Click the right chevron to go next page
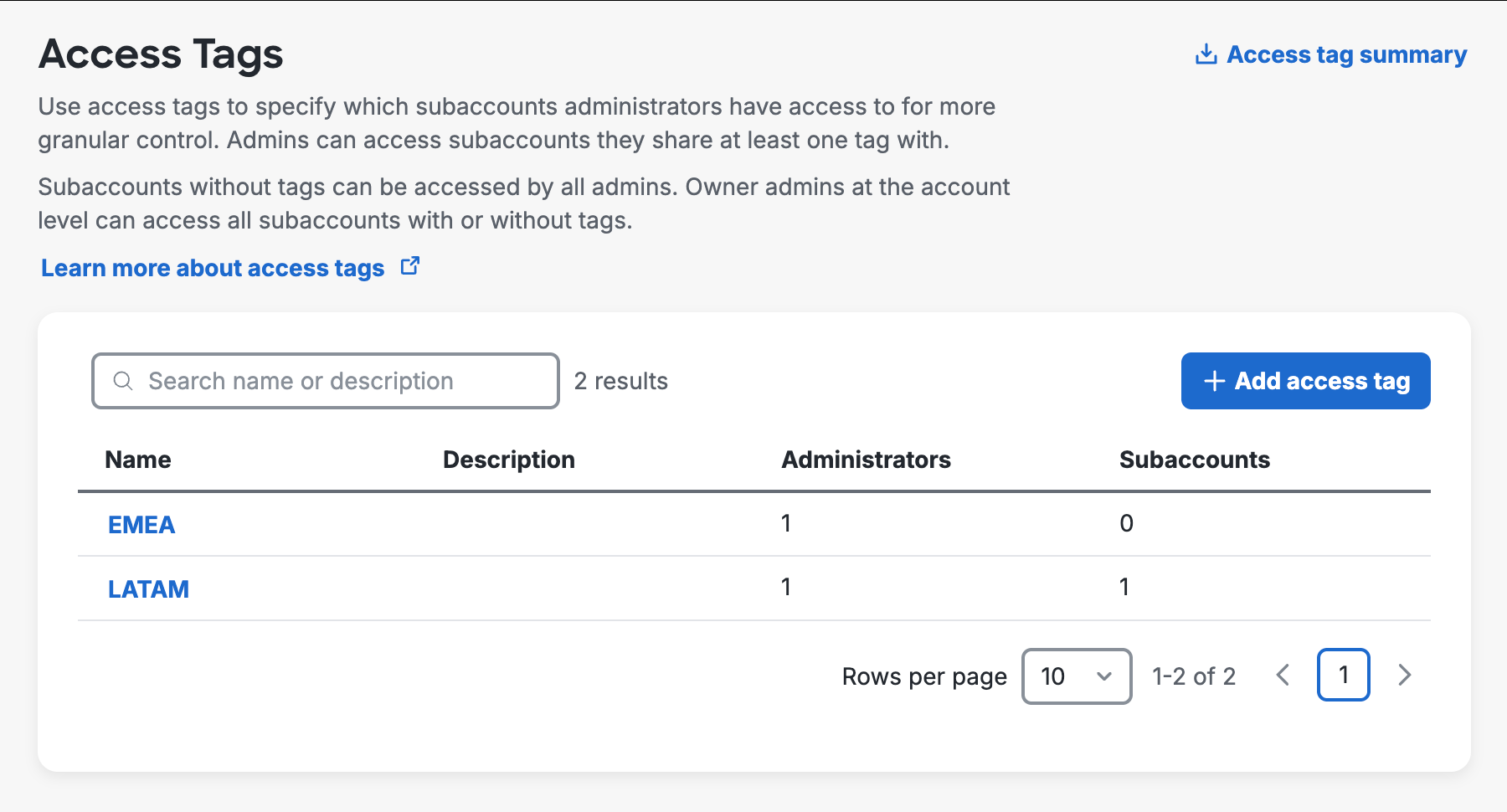The width and height of the screenshot is (1507, 812). point(1405,676)
